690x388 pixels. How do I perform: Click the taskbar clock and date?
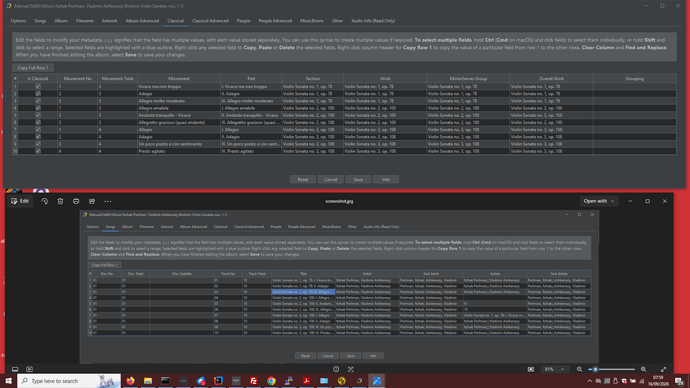[x=658, y=381]
